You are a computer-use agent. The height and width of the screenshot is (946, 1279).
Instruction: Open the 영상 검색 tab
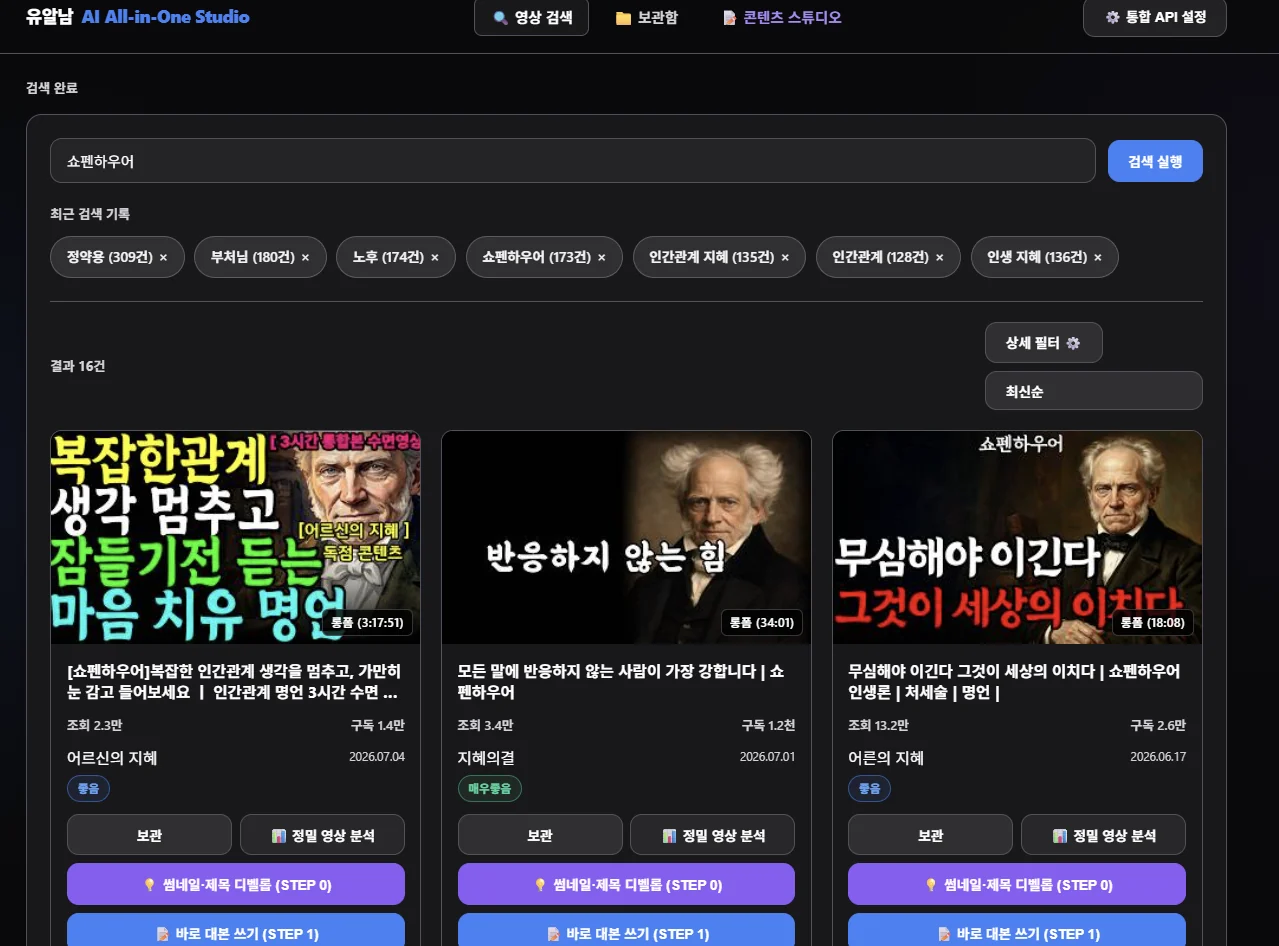click(x=531, y=17)
